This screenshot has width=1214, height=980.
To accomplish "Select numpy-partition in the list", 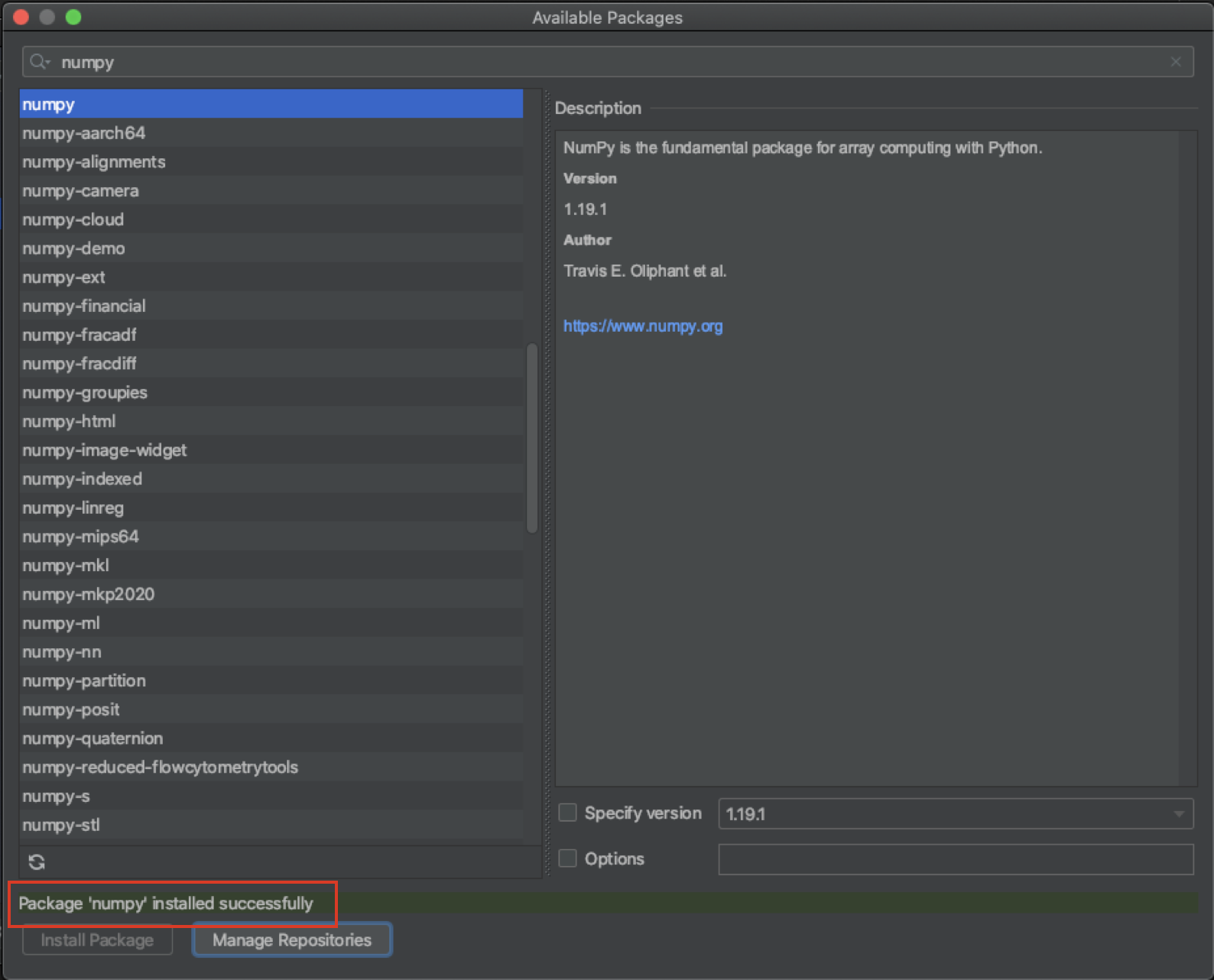I will coord(271,680).
